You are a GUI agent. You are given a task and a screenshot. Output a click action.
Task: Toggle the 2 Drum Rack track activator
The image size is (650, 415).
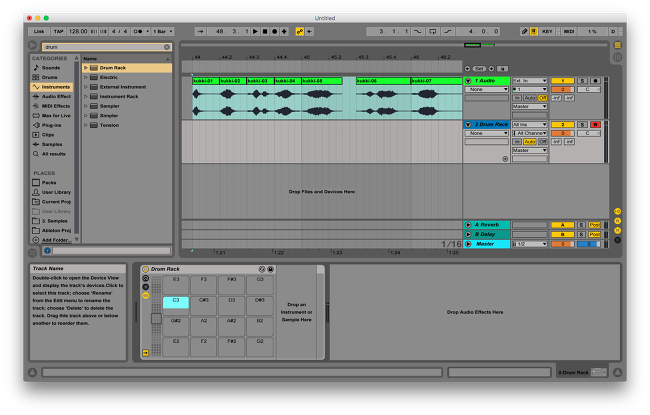pos(563,124)
